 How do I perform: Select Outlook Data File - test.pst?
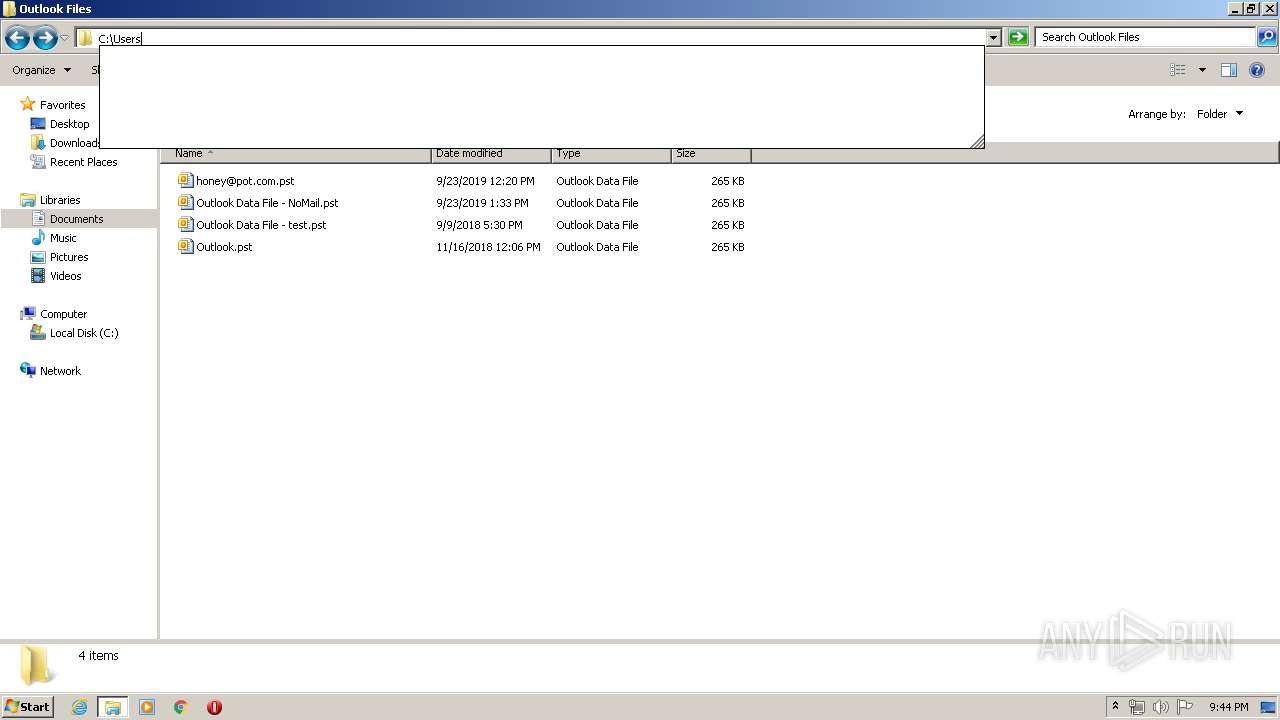coord(261,225)
